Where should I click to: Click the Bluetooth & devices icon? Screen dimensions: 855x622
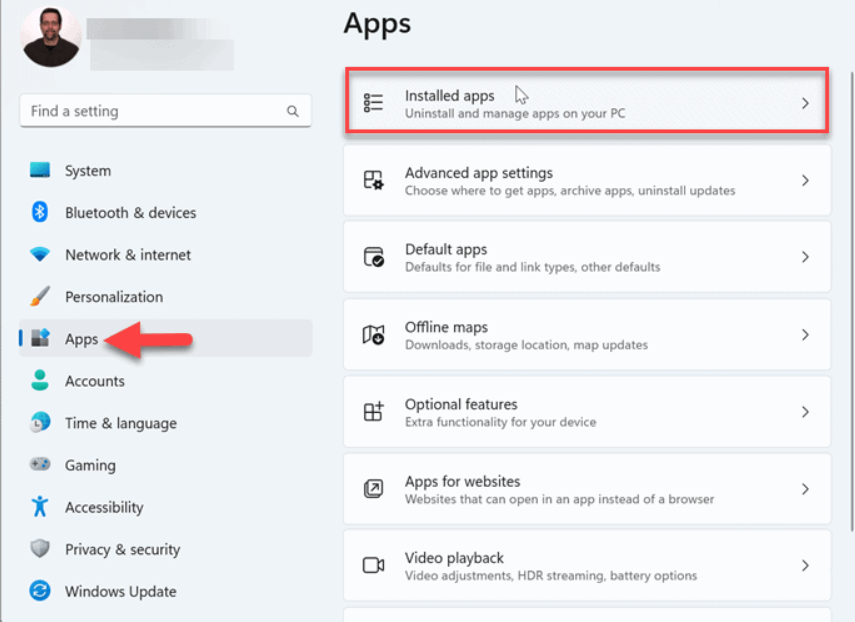38,212
